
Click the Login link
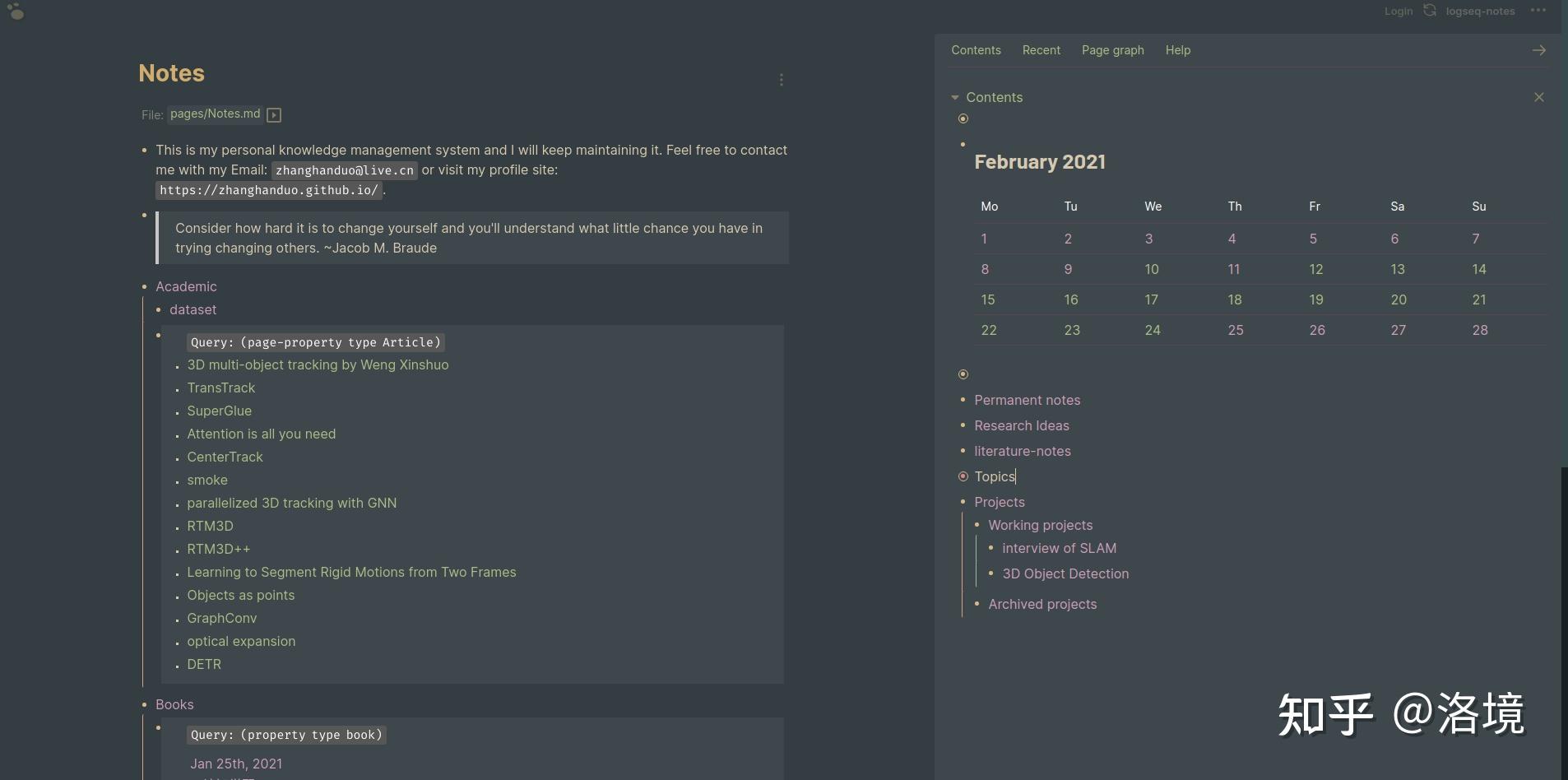1398,12
